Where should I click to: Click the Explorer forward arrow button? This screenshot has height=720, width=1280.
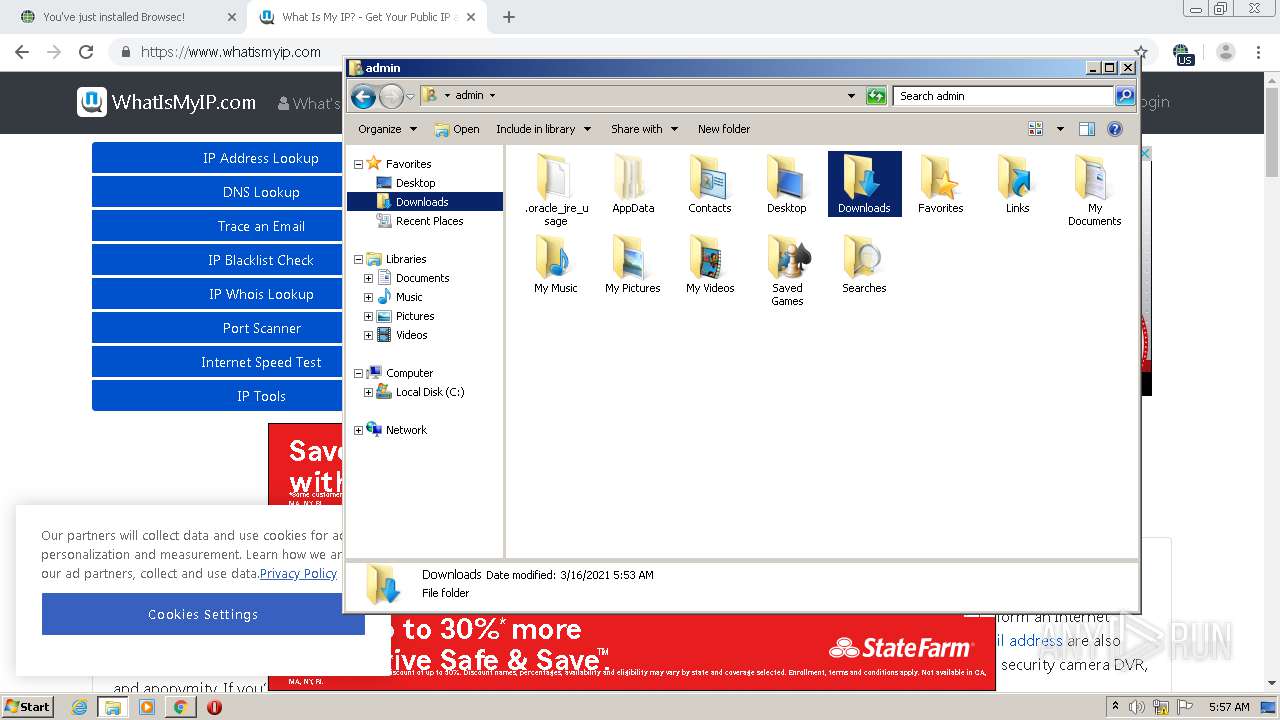click(391, 96)
